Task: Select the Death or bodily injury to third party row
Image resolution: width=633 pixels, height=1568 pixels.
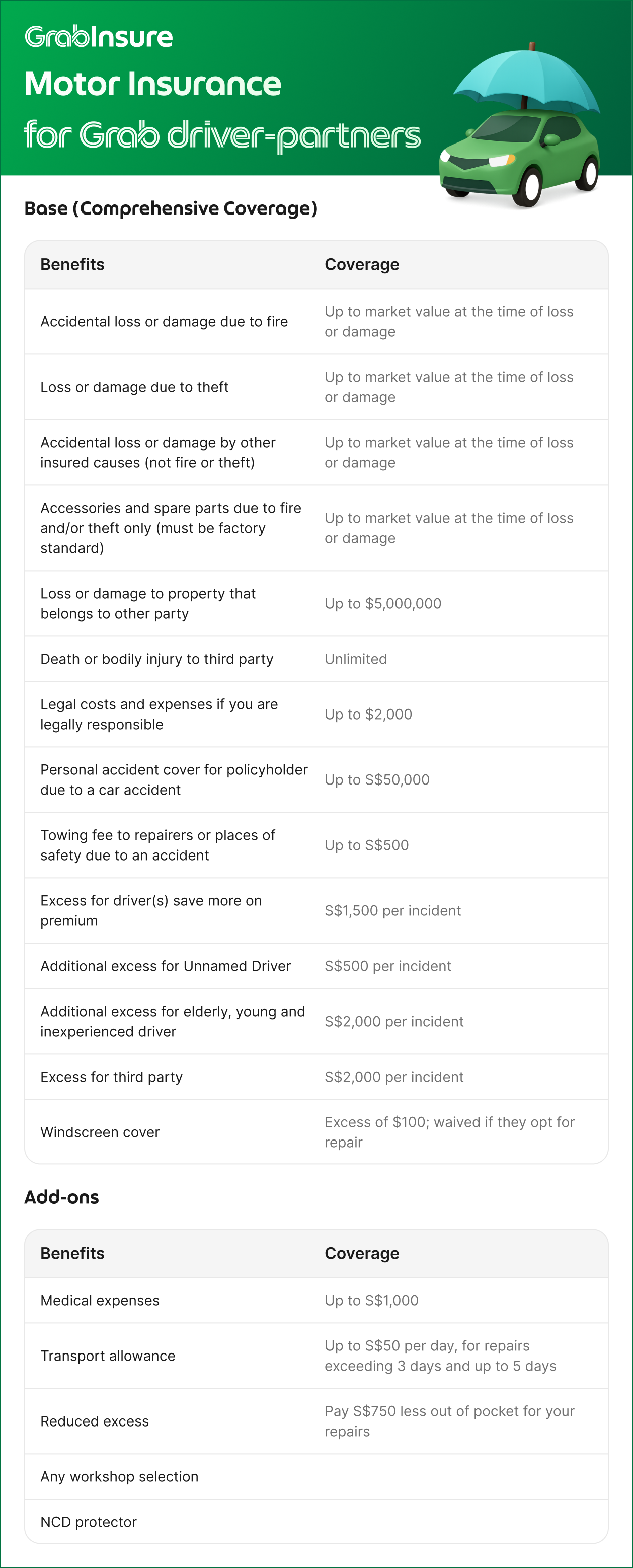Action: (x=316, y=659)
